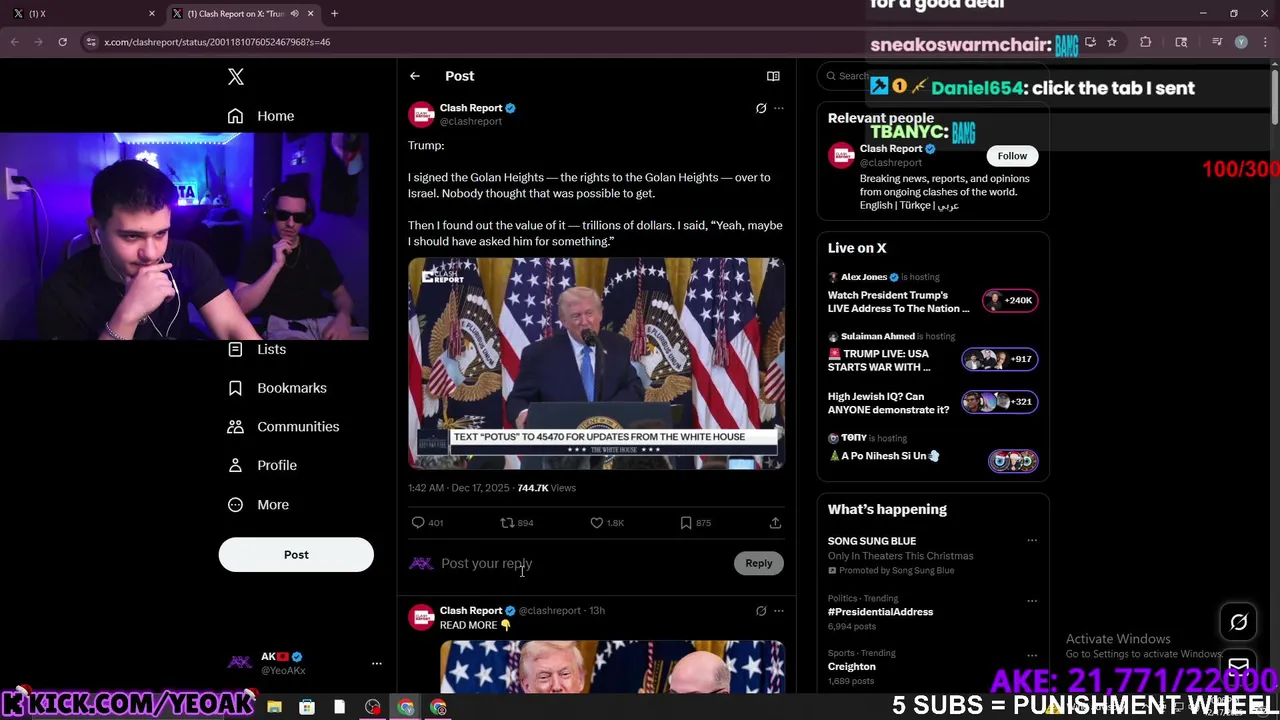This screenshot has height=720, width=1280.
Task: Click the gray Reply button
Action: click(759, 564)
